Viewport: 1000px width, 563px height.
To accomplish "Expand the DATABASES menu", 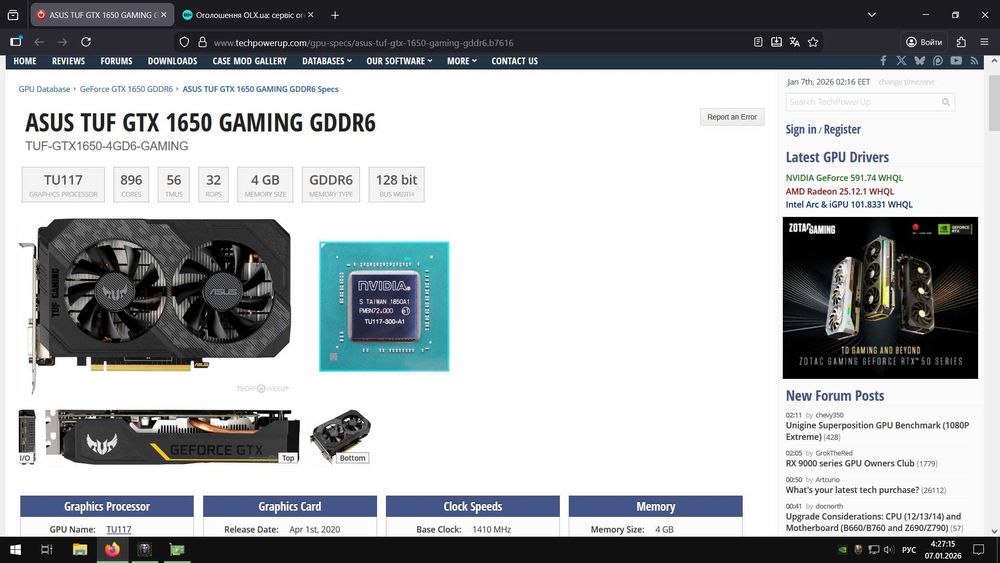I will point(327,61).
